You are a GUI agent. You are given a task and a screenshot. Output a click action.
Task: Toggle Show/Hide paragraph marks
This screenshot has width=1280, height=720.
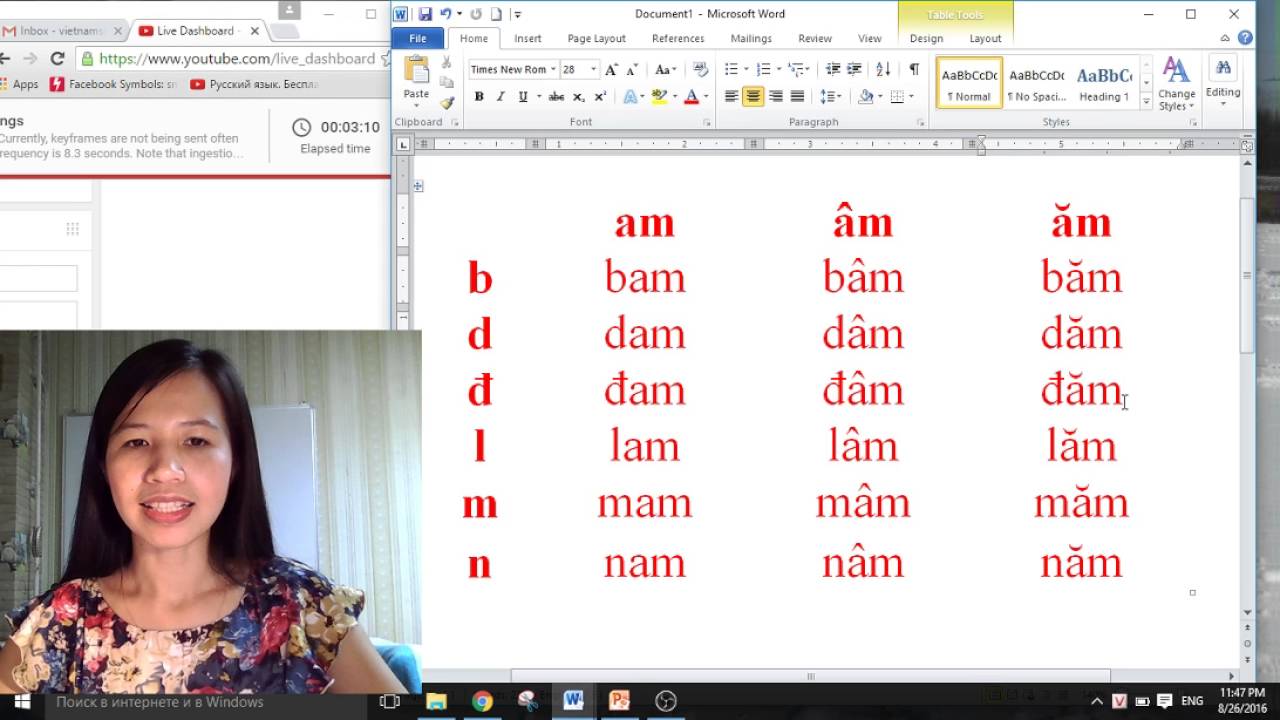(914, 69)
